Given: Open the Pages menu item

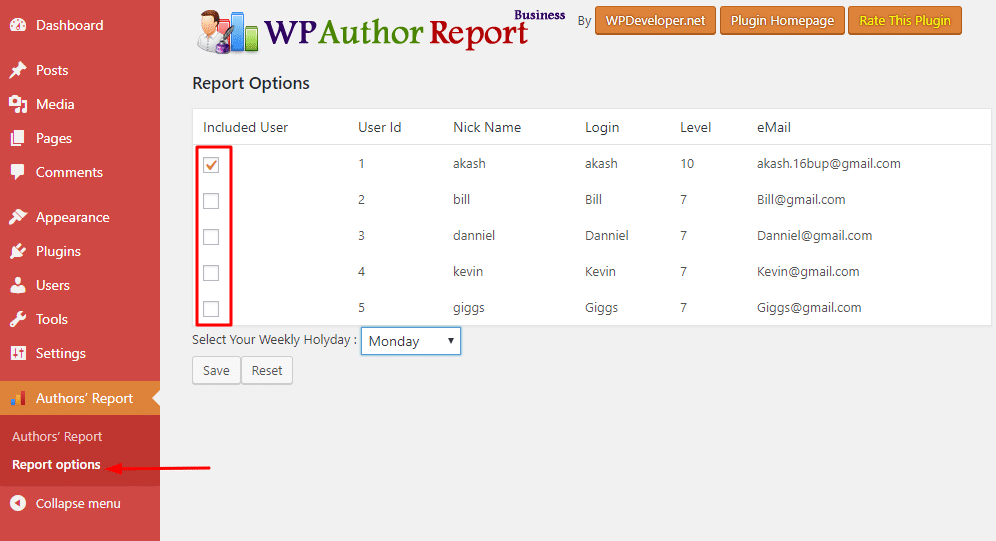Looking at the screenshot, I should coord(54,138).
